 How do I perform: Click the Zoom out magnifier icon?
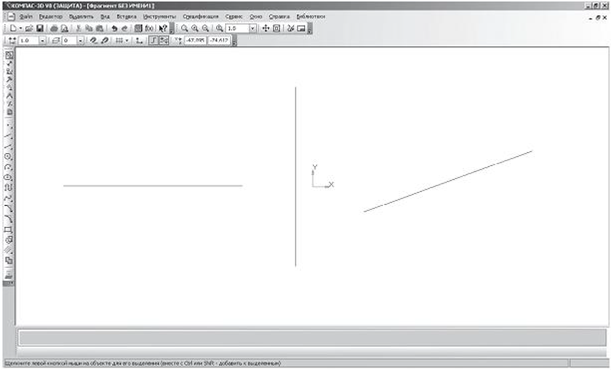205,28
